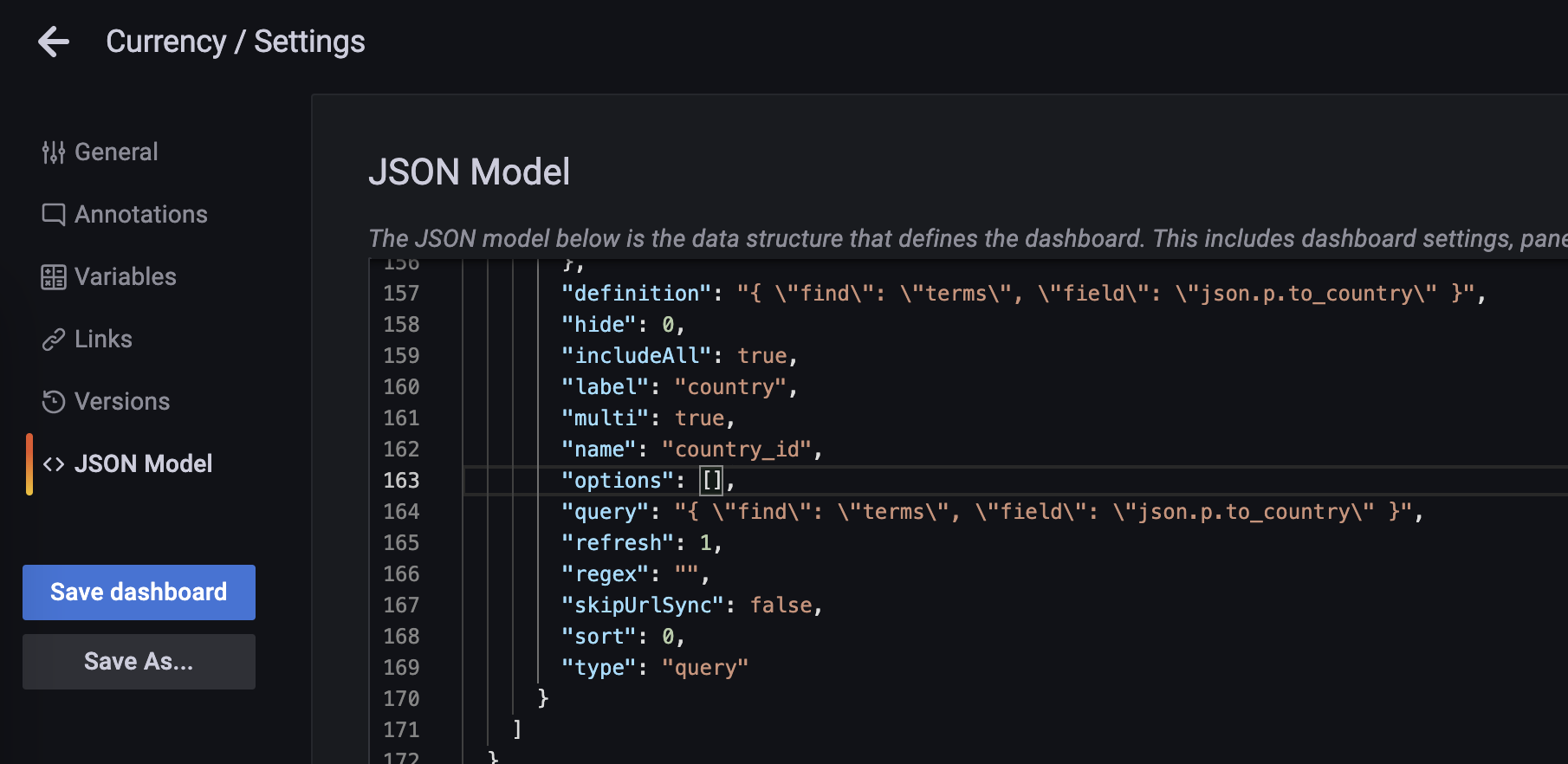This screenshot has height=764, width=1568.
Task: Click the Save As... button
Action: click(x=139, y=661)
